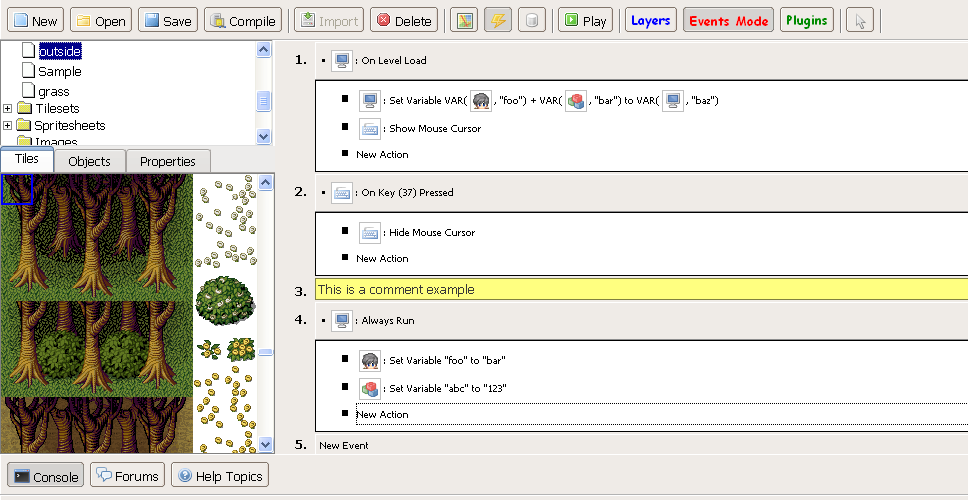Click the New file toolbar button
The height and width of the screenshot is (500, 968).
point(35,20)
